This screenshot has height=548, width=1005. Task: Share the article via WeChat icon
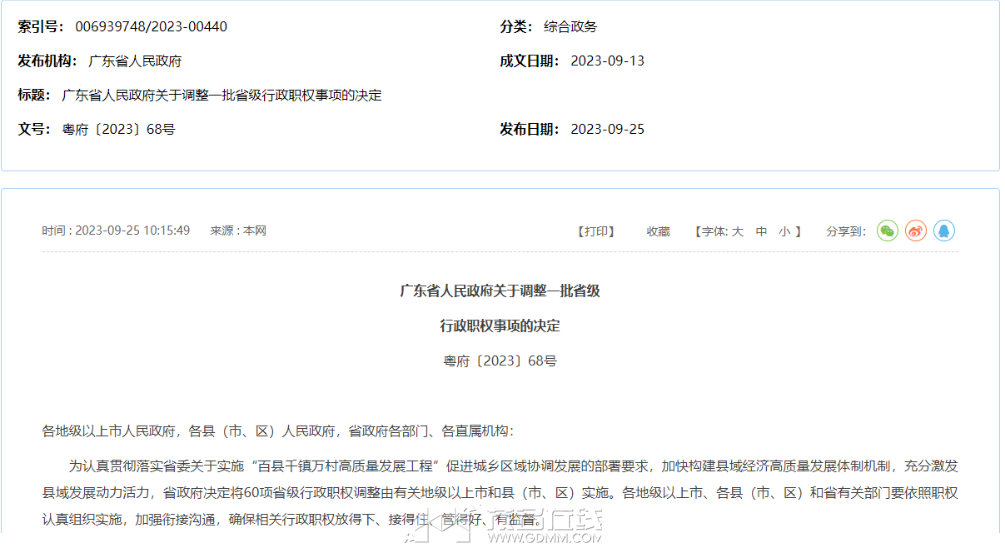click(887, 231)
